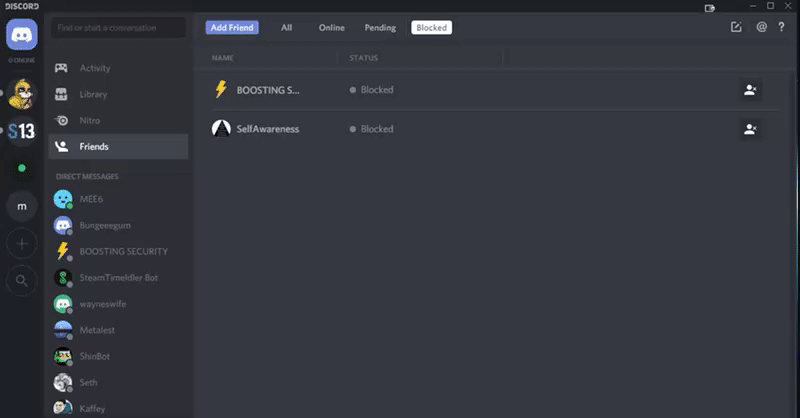
Task: Open SteamTimeIdler Bot direct message
Action: coord(118,278)
